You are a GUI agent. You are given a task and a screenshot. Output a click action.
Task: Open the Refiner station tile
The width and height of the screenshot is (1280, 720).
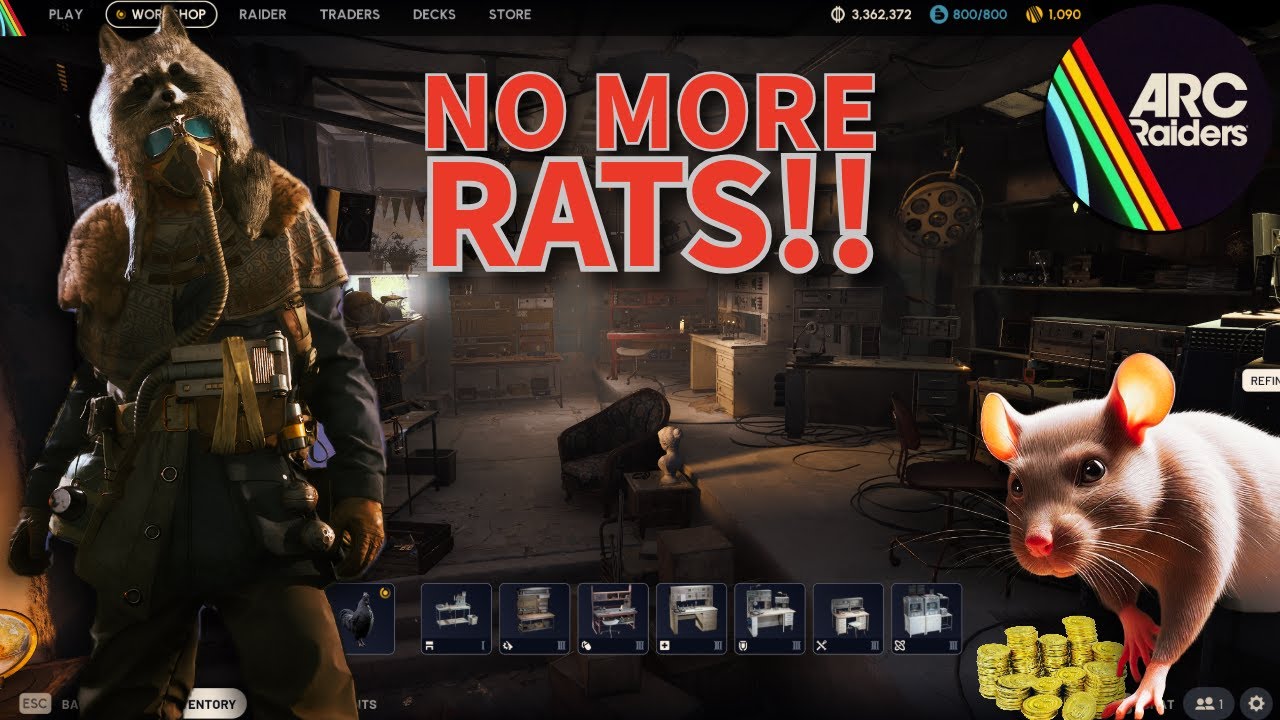pyautogui.click(x=927, y=618)
